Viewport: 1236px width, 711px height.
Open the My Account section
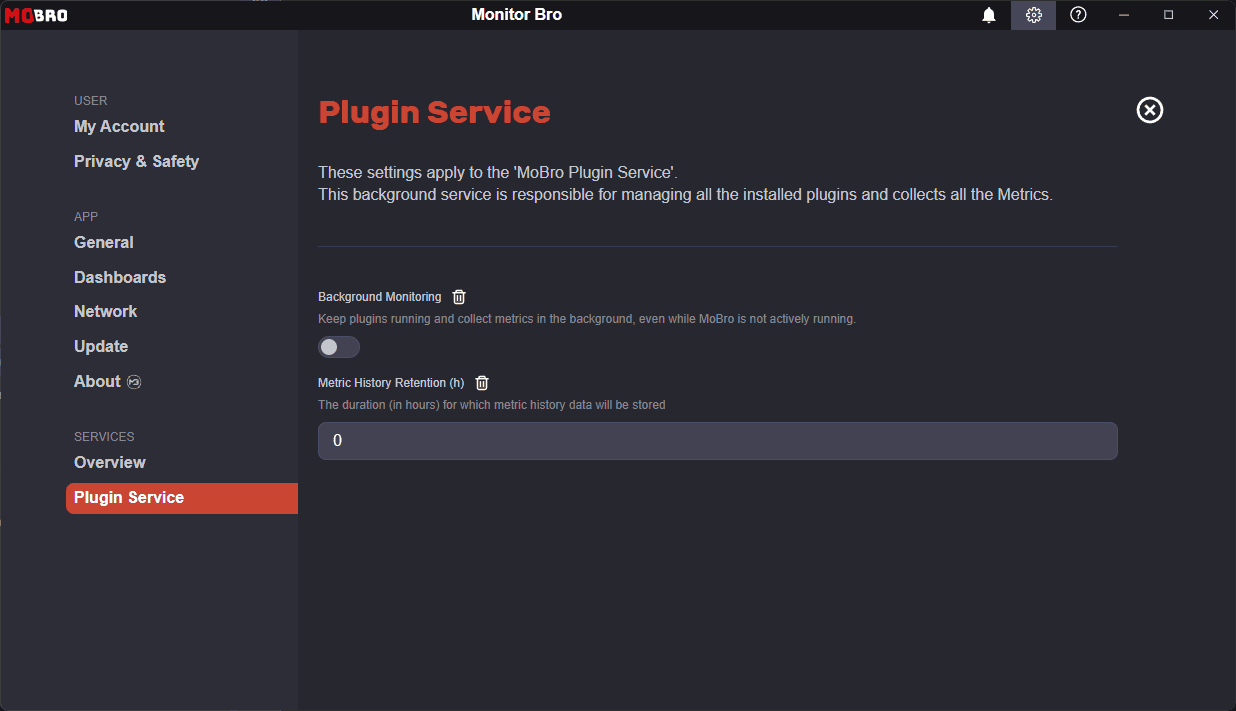coord(119,126)
